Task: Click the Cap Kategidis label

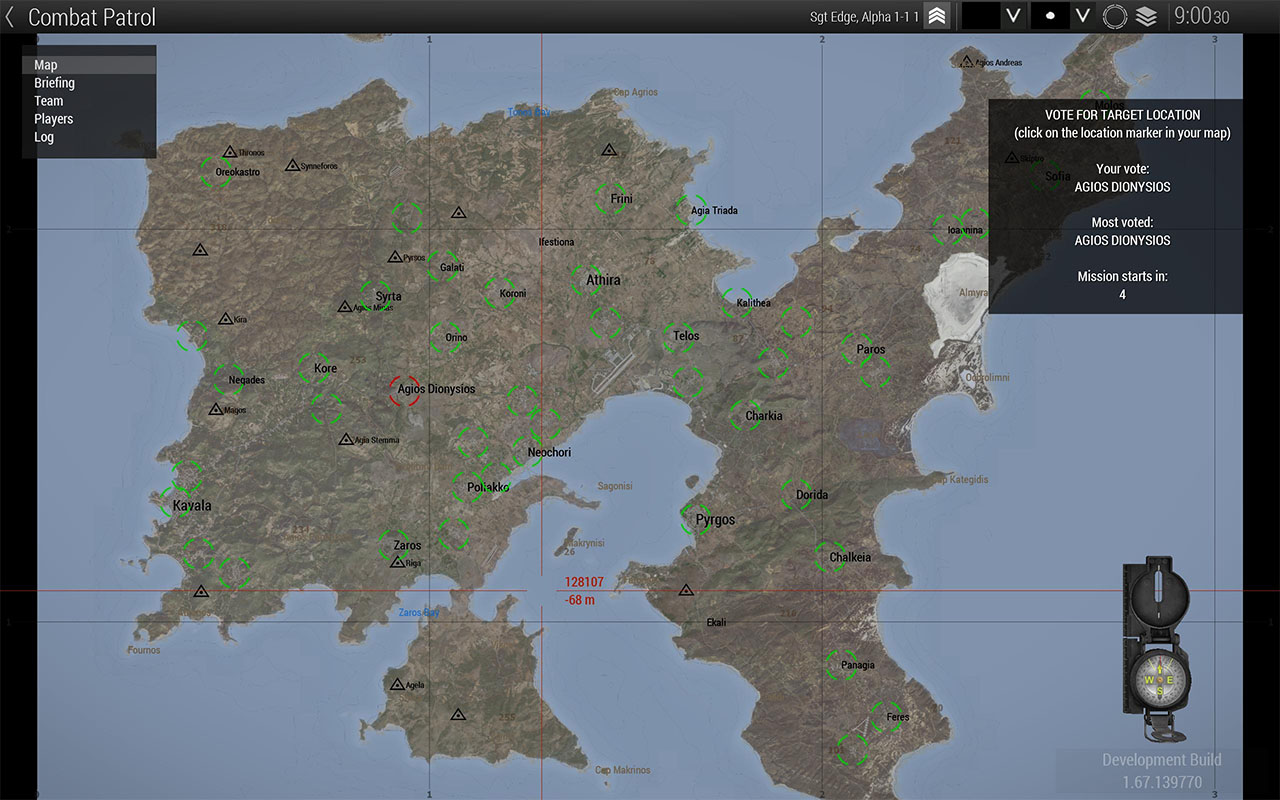Action: pyautogui.click(x=960, y=480)
